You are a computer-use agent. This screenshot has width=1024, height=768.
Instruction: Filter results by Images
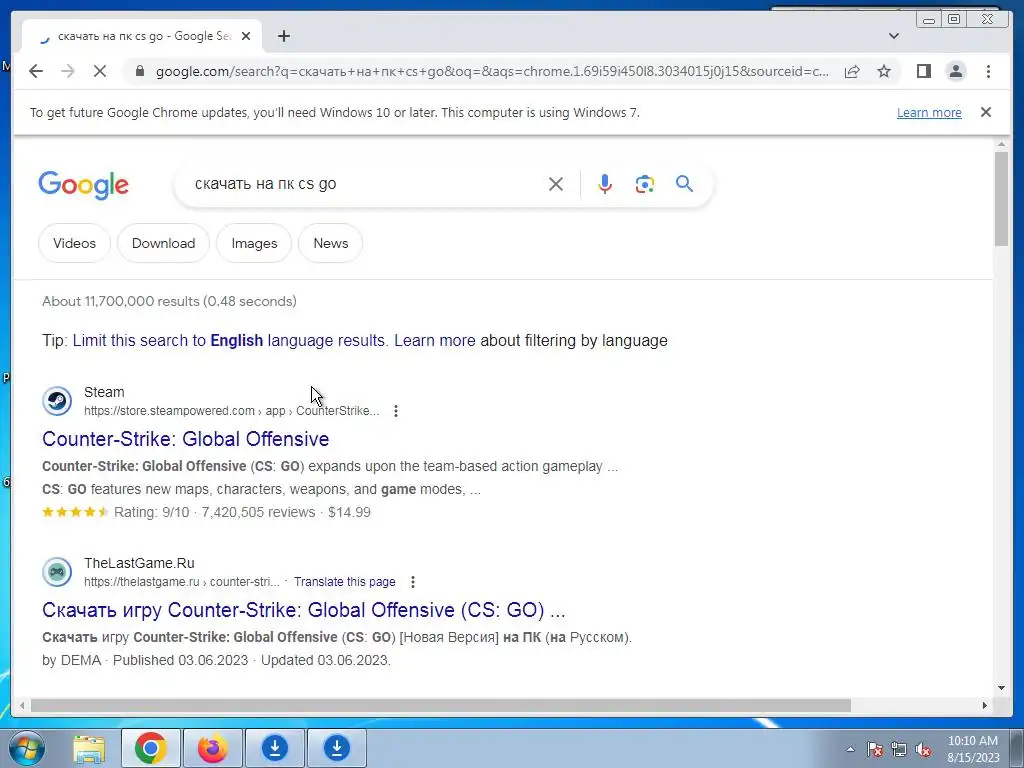[254, 243]
